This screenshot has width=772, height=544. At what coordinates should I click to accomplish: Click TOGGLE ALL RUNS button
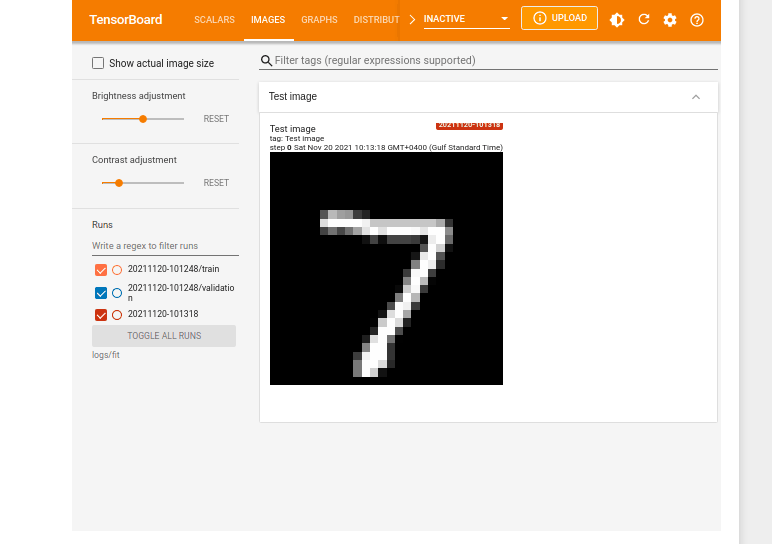point(164,336)
